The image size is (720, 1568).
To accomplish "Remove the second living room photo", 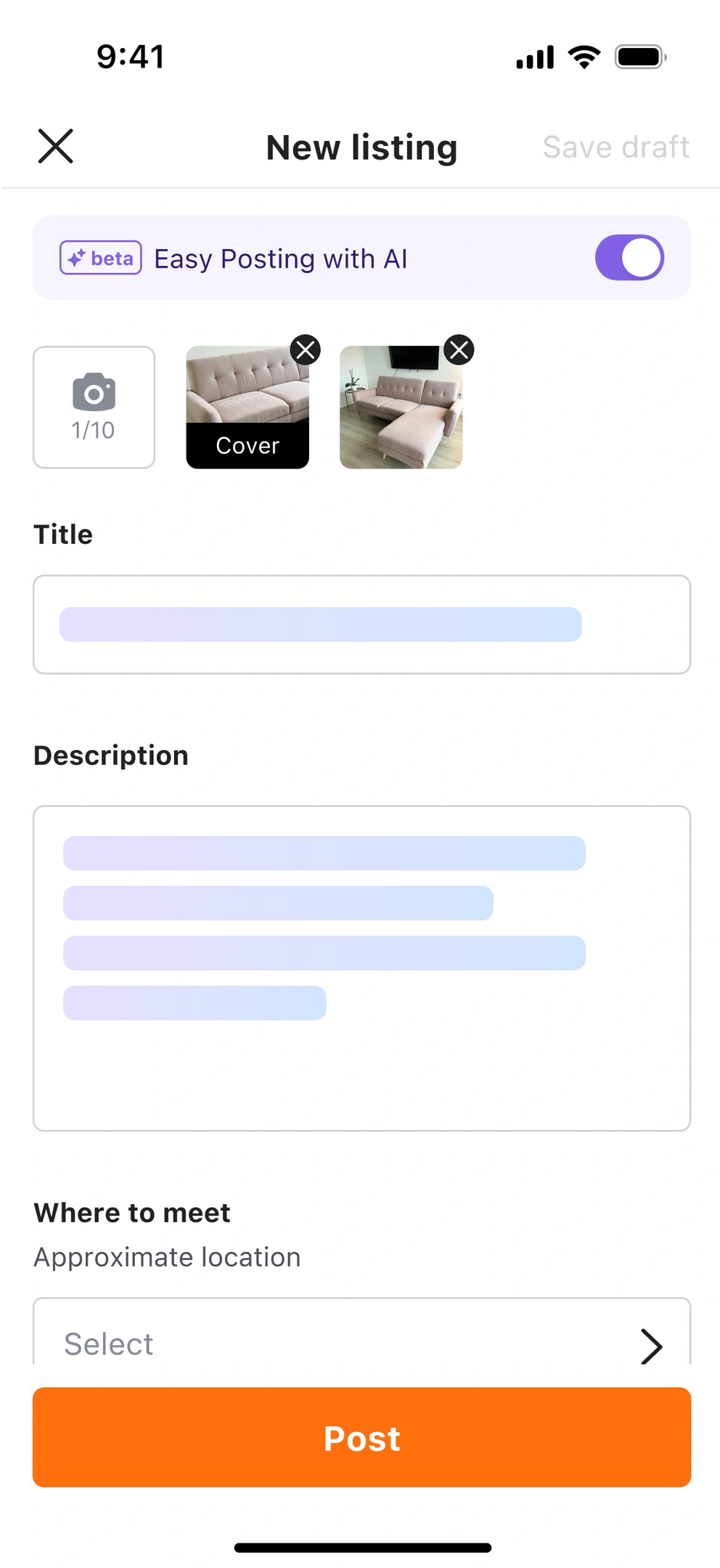I will click(458, 350).
